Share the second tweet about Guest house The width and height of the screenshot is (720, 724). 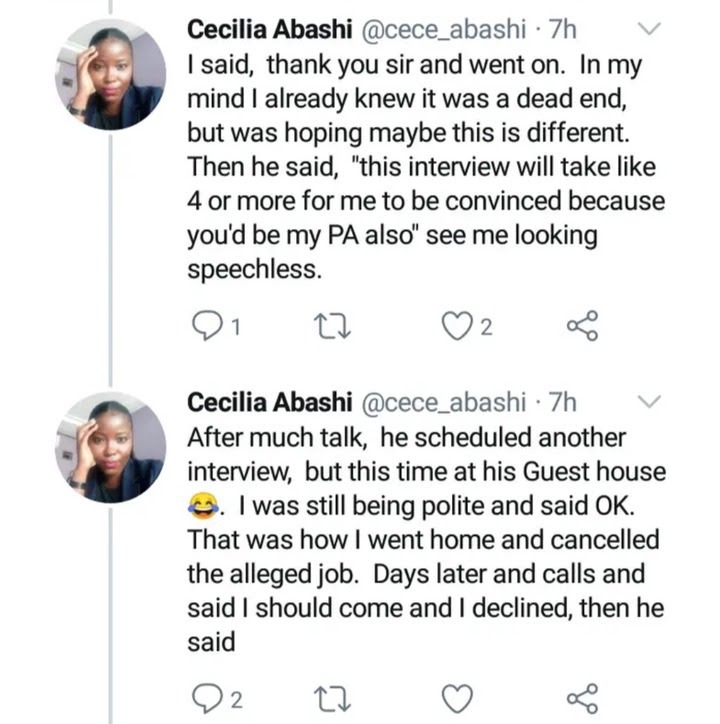click(583, 698)
